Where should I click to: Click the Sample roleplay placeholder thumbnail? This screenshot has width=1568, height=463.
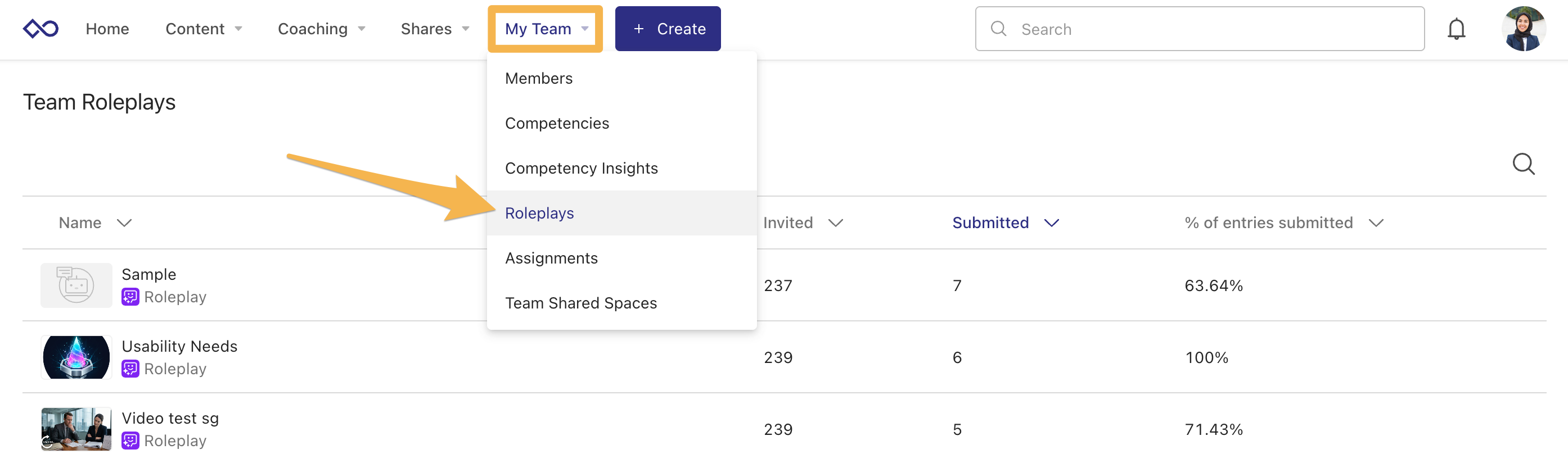click(x=76, y=285)
